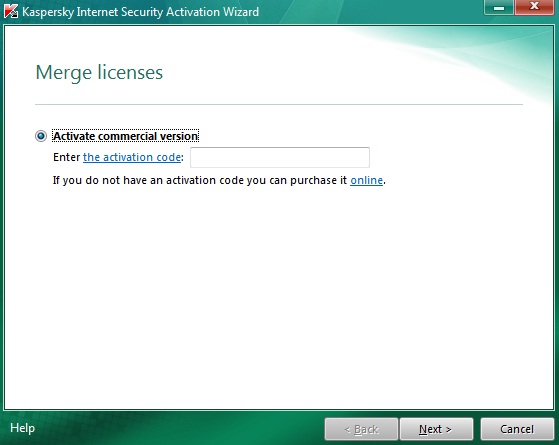Image resolution: width=559 pixels, height=445 pixels.
Task: Click the "Merge licenses" heading
Action: [x=99, y=73]
